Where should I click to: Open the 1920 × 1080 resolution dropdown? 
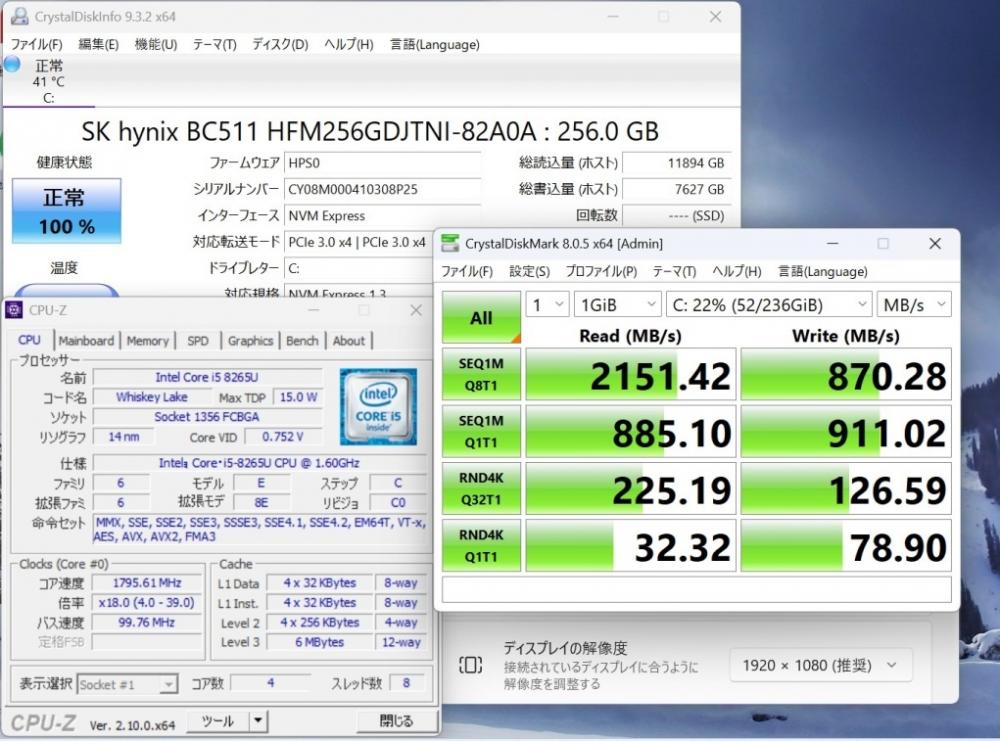point(821,665)
